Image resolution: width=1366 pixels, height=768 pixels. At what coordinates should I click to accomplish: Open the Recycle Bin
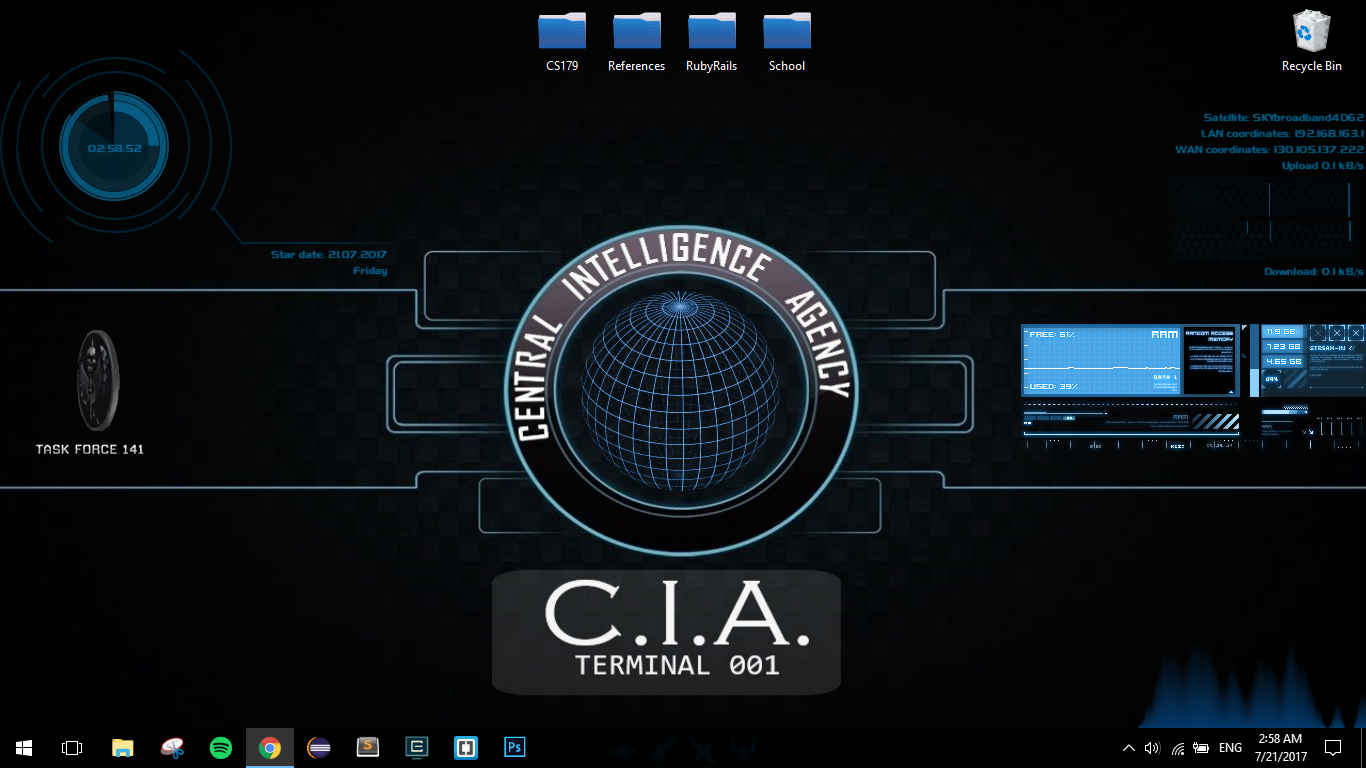pos(1312,42)
